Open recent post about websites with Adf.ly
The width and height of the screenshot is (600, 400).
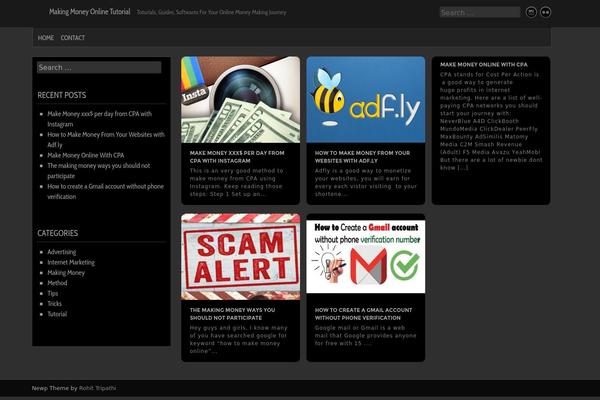point(106,139)
